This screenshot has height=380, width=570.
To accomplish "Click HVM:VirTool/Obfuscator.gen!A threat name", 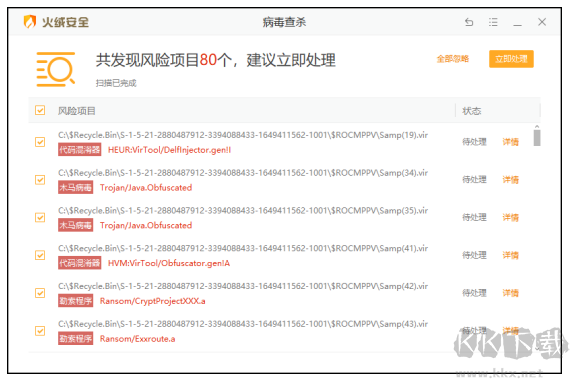I will [x=169, y=263].
